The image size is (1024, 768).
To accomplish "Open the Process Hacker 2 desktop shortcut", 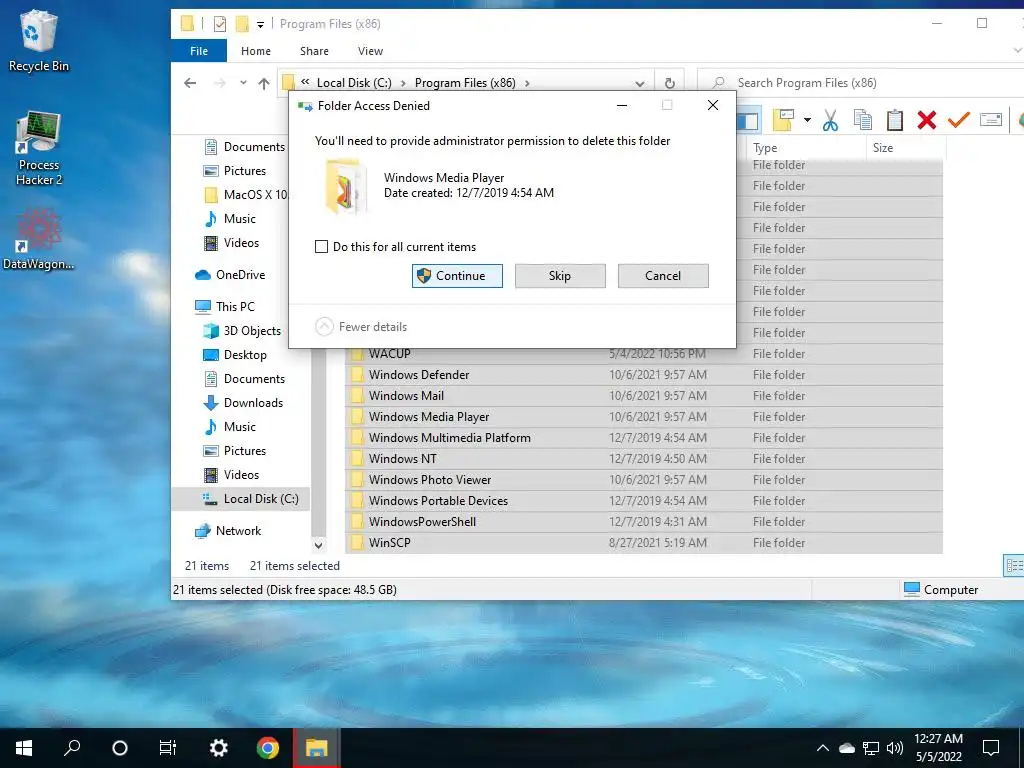I will click(39, 148).
